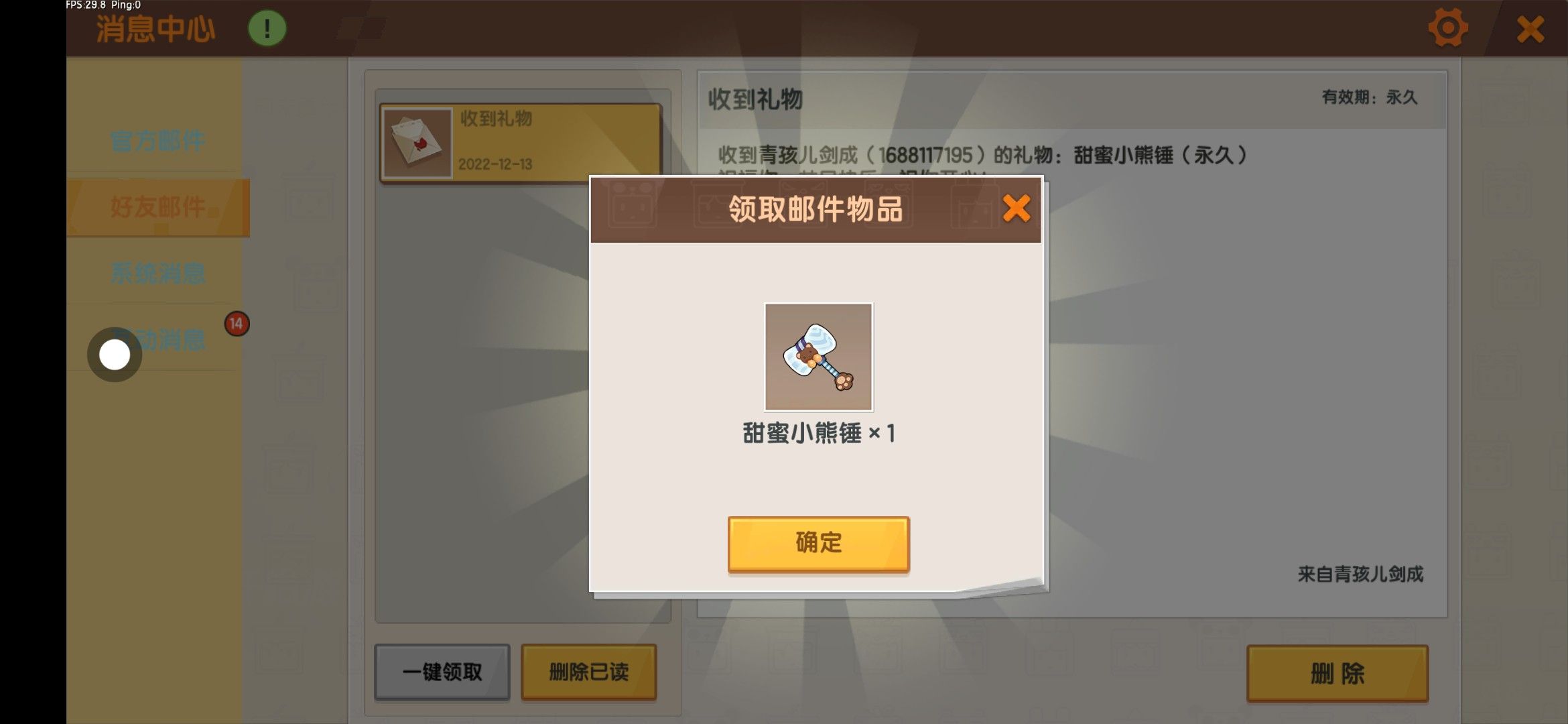Click the envelope icon in mail list
1568x724 pixels.
(417, 142)
